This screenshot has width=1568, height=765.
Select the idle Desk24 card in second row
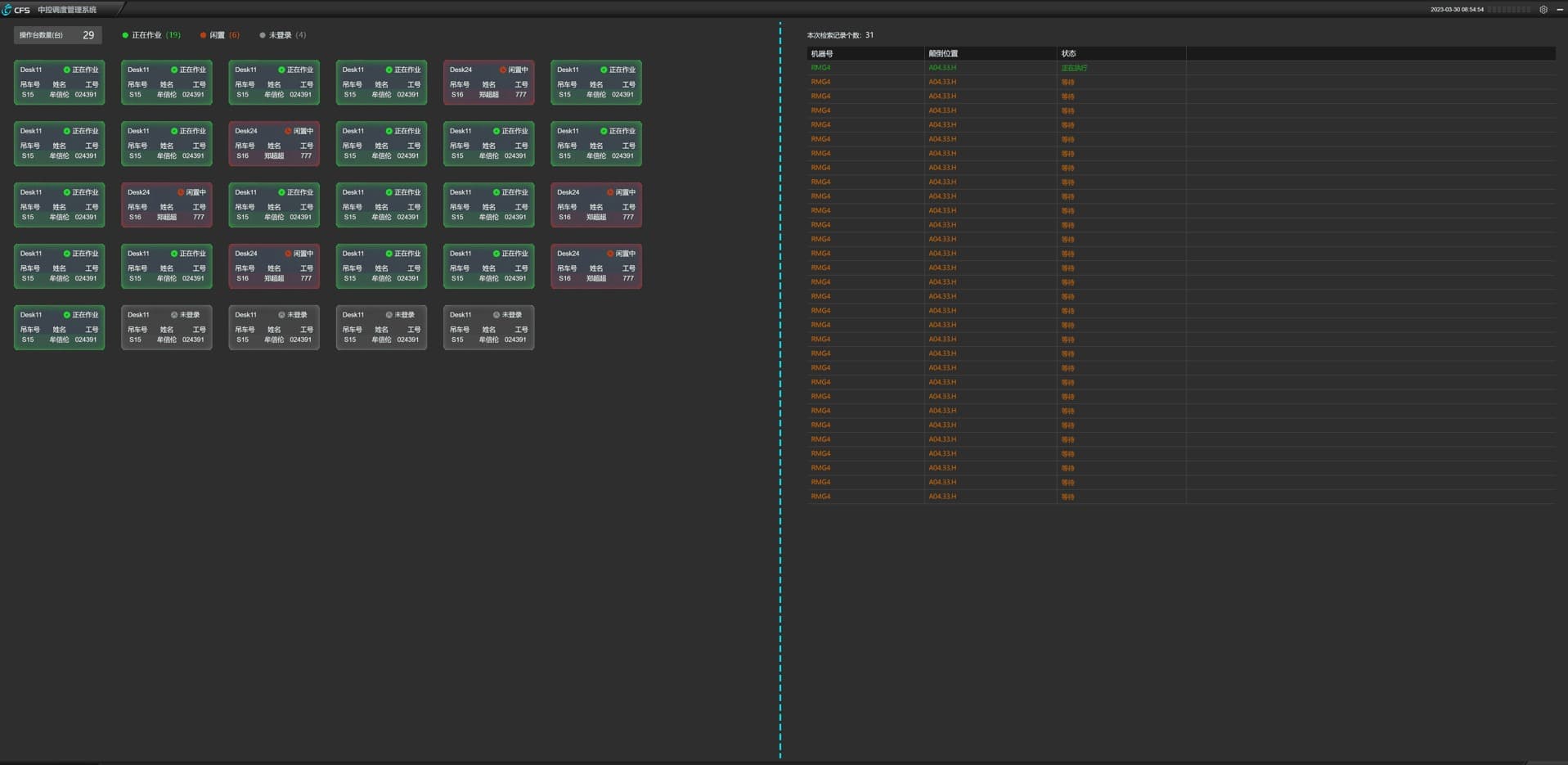[274, 143]
